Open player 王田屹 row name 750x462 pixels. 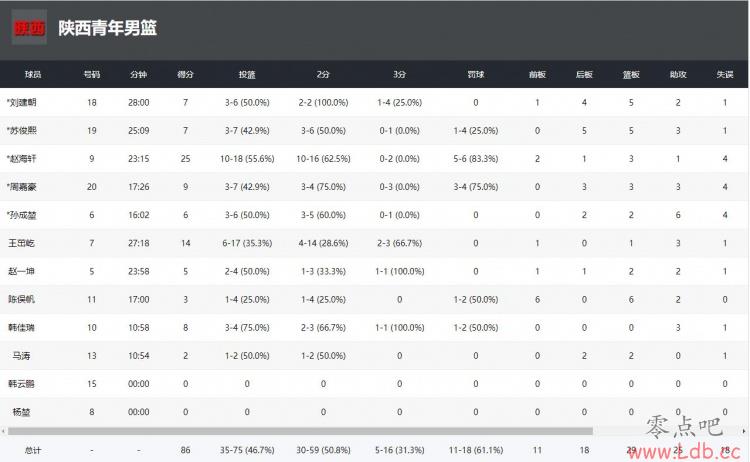[22, 243]
